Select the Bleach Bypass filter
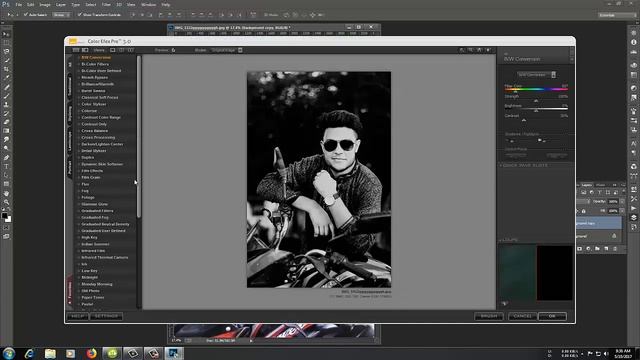This screenshot has height=360, width=640. 94,78
